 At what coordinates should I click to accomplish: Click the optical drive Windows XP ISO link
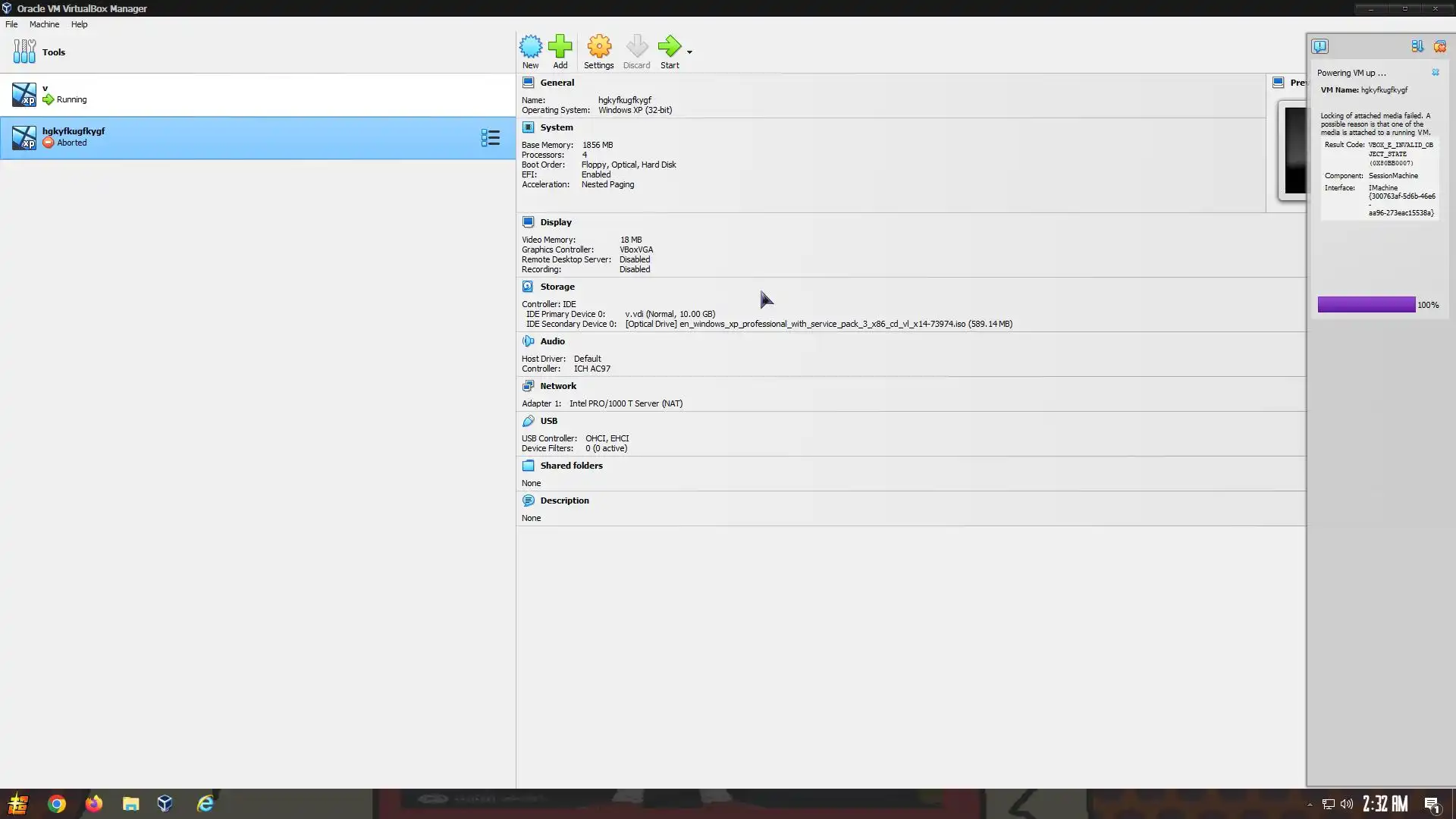pyautogui.click(x=818, y=324)
